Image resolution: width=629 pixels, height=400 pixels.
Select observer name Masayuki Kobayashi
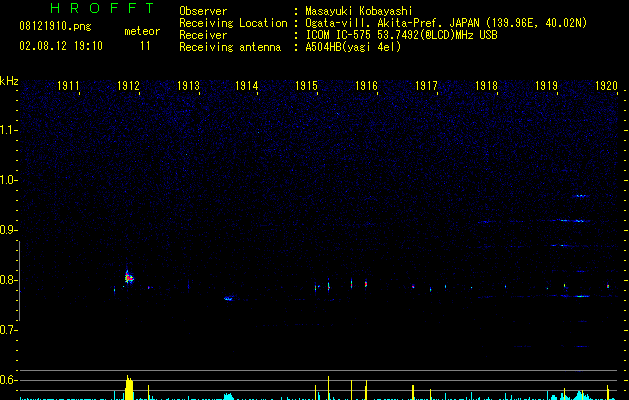(x=359, y=11)
